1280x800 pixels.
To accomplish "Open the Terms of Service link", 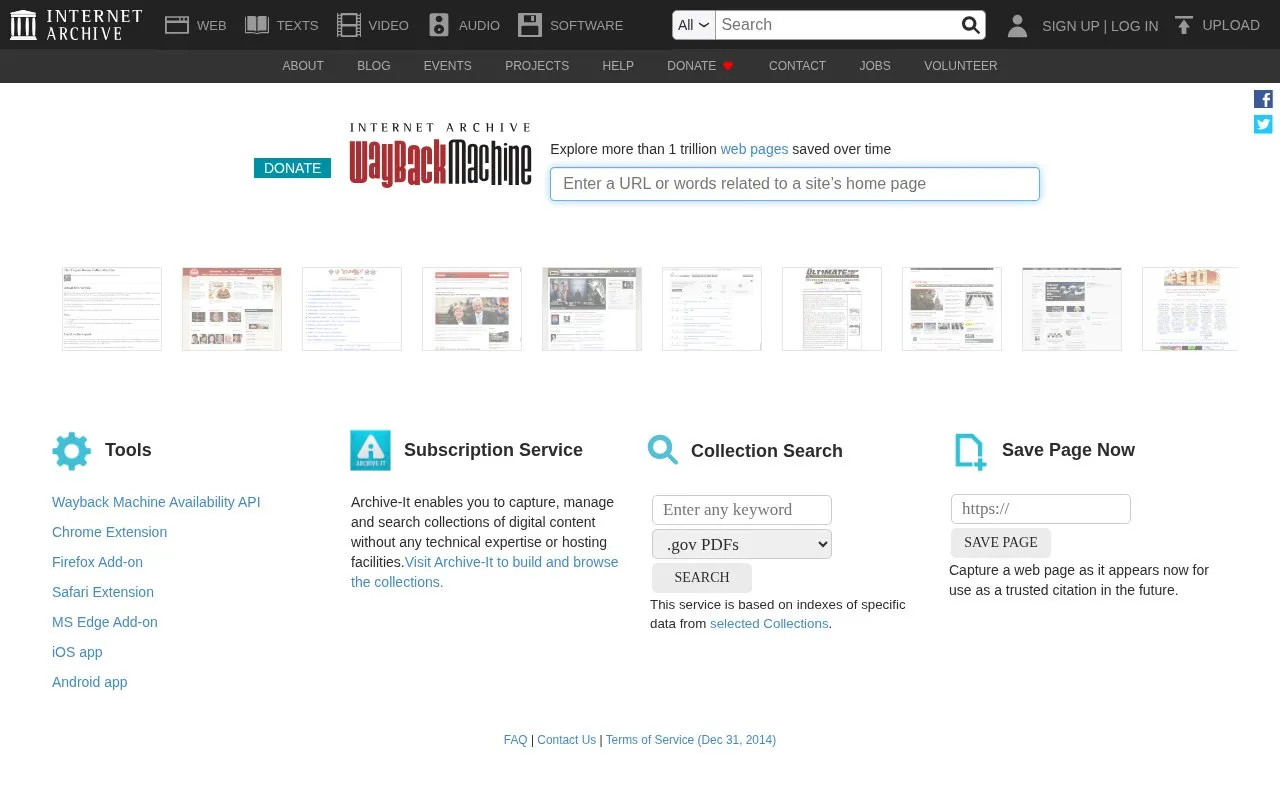I will coord(691,740).
